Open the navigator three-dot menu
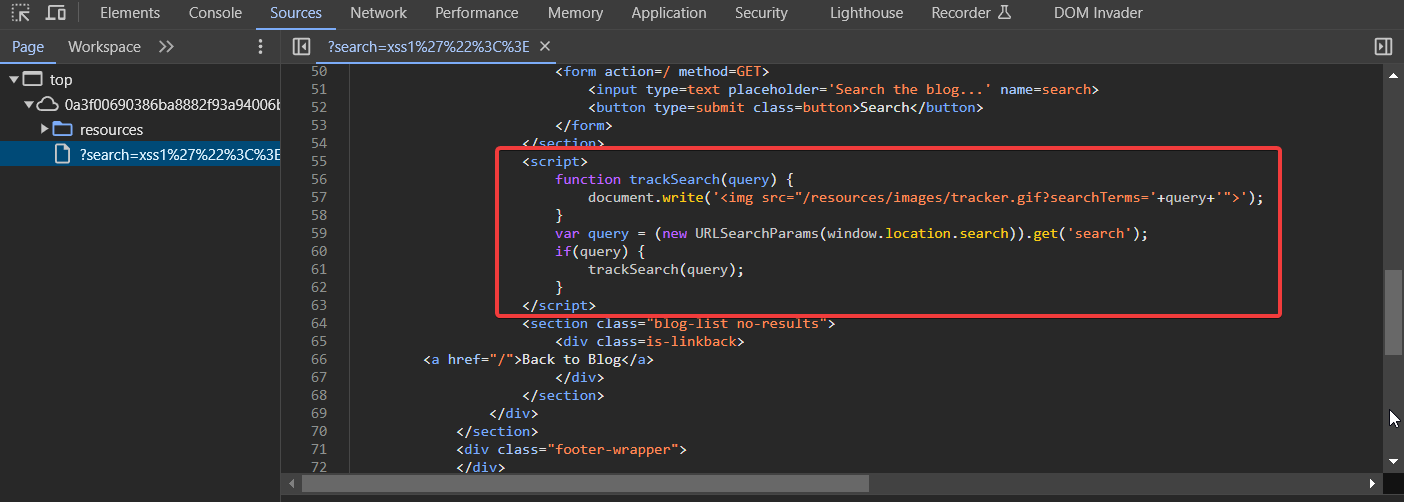 [x=261, y=47]
